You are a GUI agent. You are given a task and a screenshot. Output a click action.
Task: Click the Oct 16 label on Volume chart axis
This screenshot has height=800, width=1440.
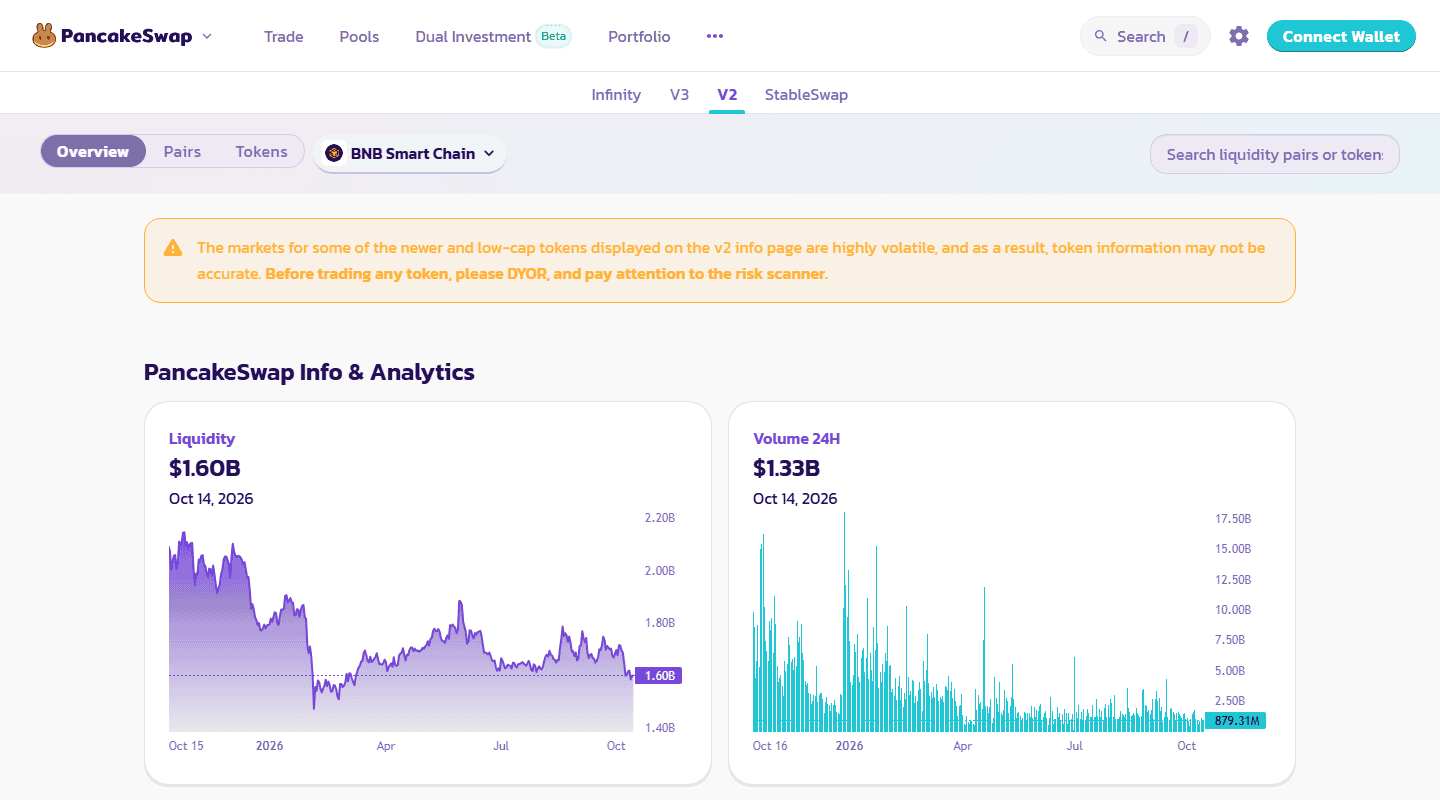pyautogui.click(x=770, y=746)
